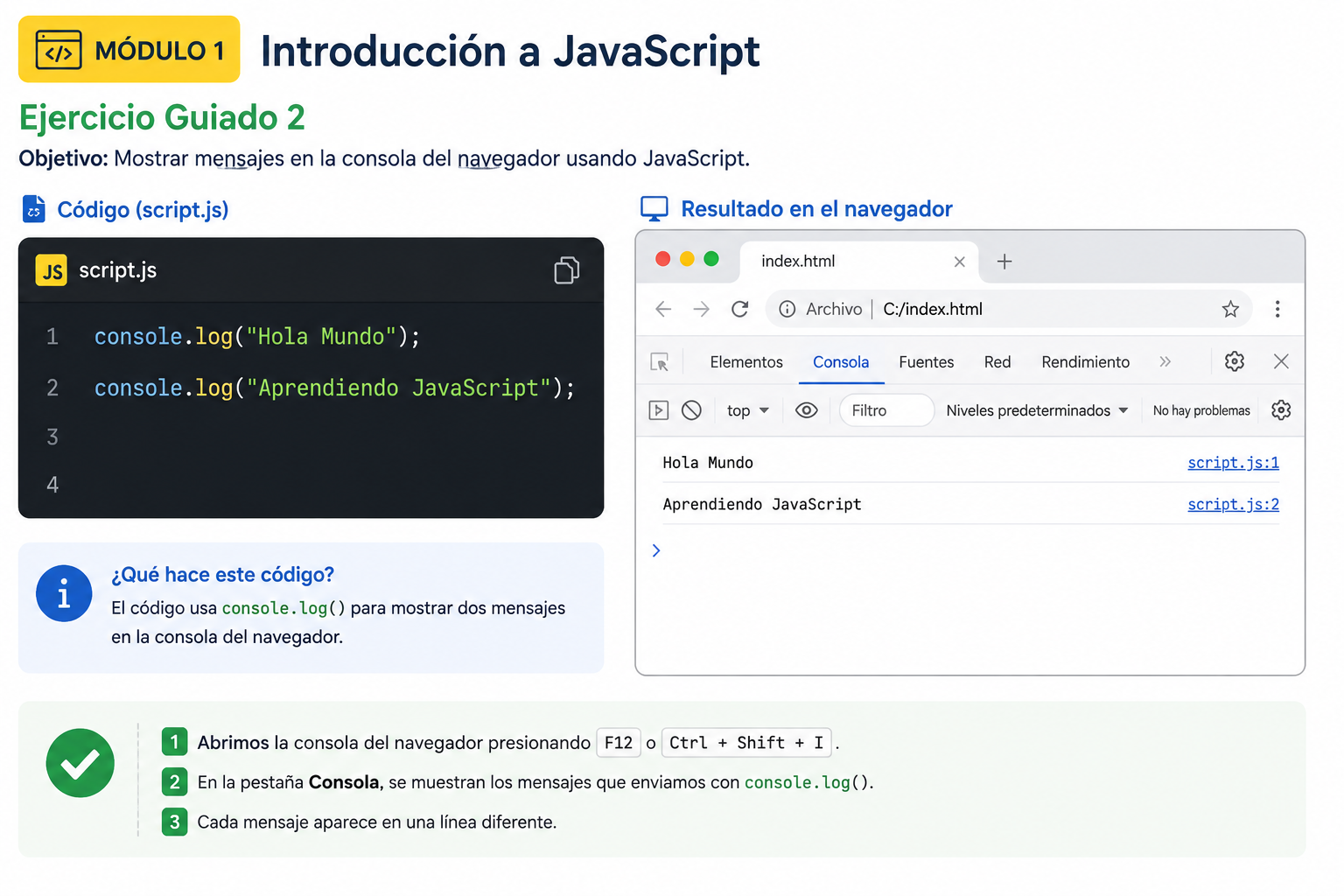Open the top context dropdown
The image size is (1344, 896).
[747, 410]
